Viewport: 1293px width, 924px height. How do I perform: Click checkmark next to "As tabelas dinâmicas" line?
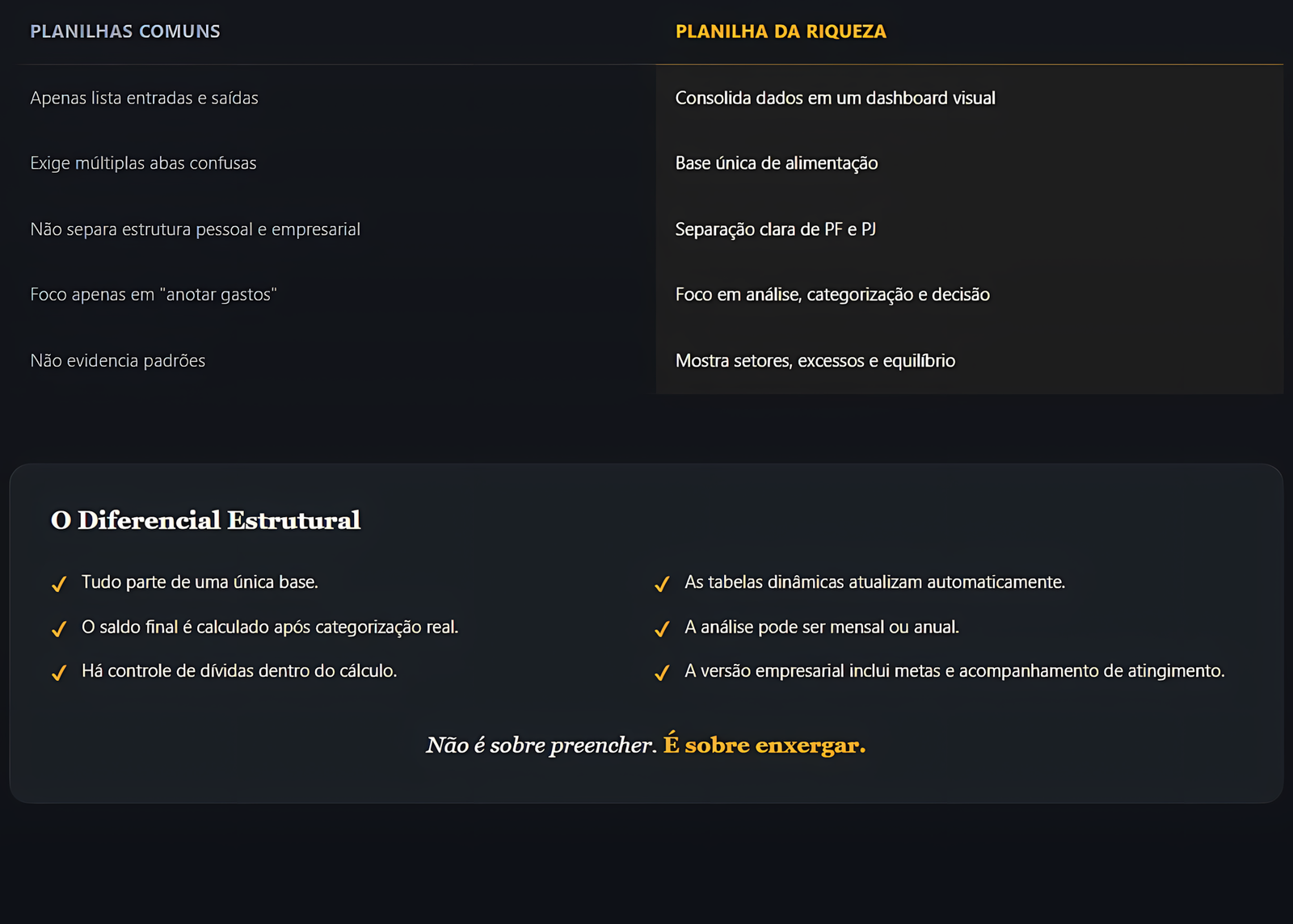tap(662, 584)
